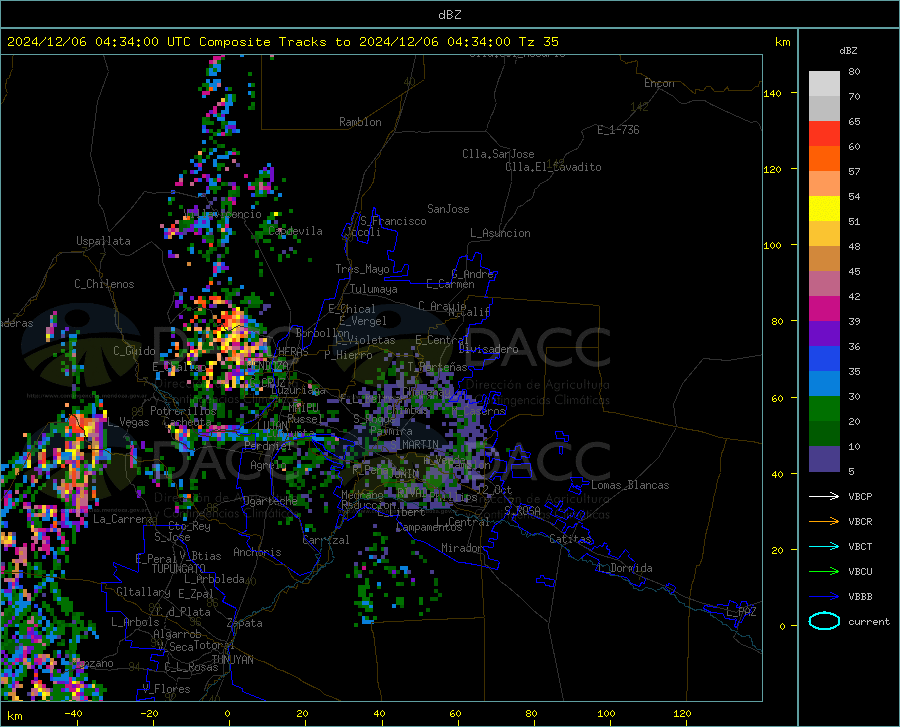Select the dark orange 57-60 dBZ swatch
This screenshot has width=900, height=727.
coord(824,159)
